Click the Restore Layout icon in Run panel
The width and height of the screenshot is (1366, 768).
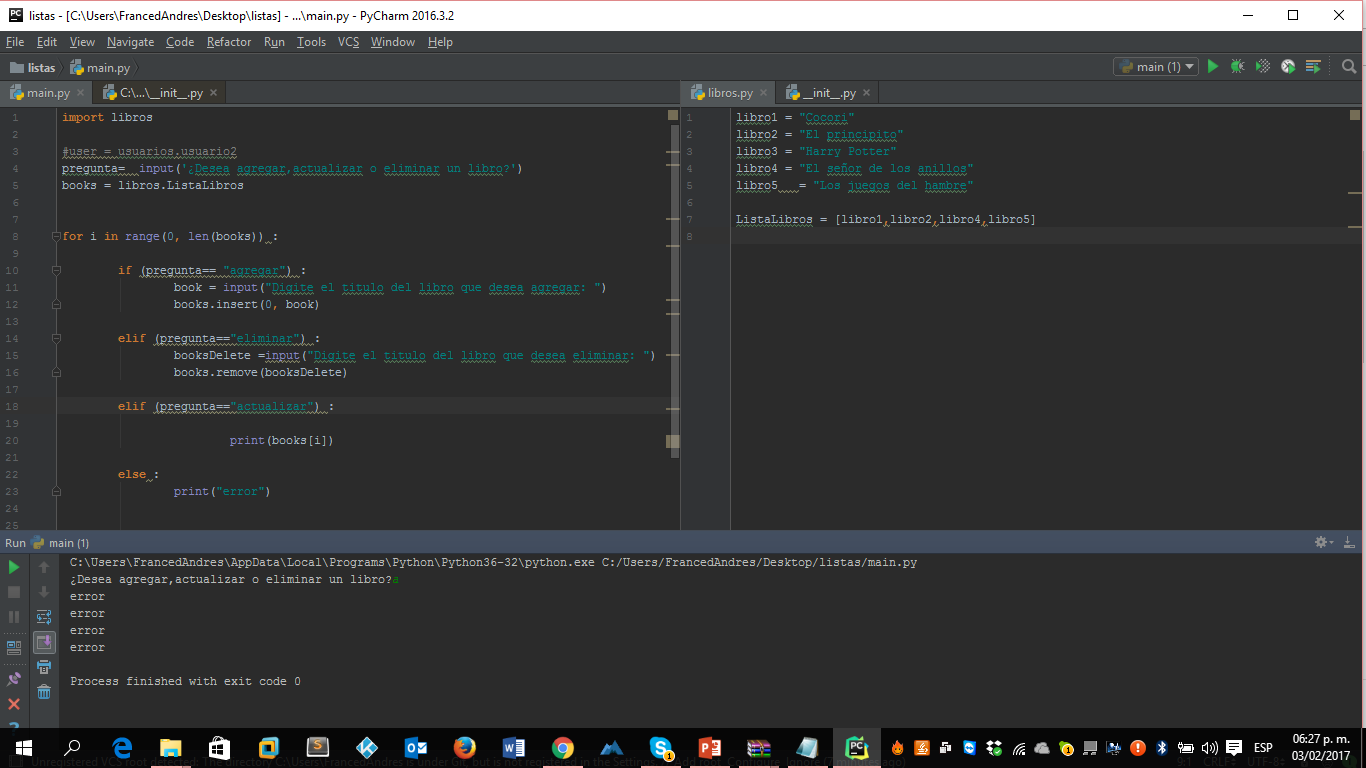click(x=14, y=647)
